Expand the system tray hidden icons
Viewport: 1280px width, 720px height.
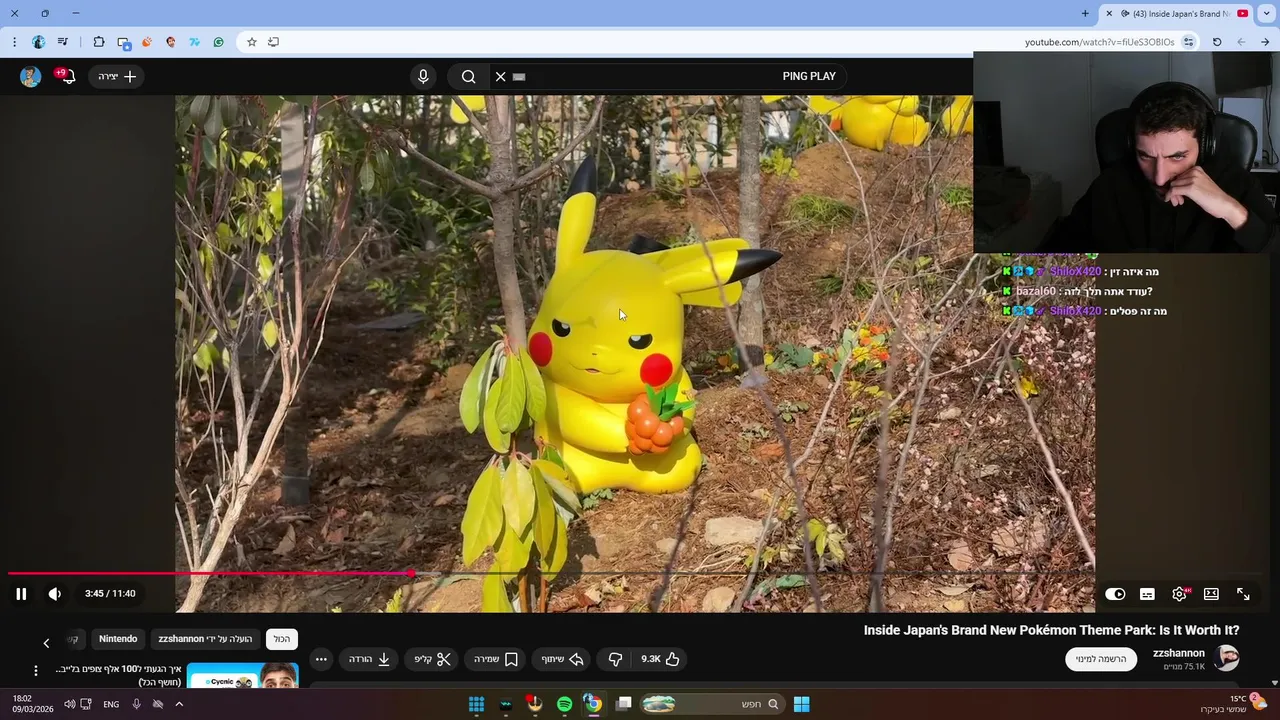179,704
